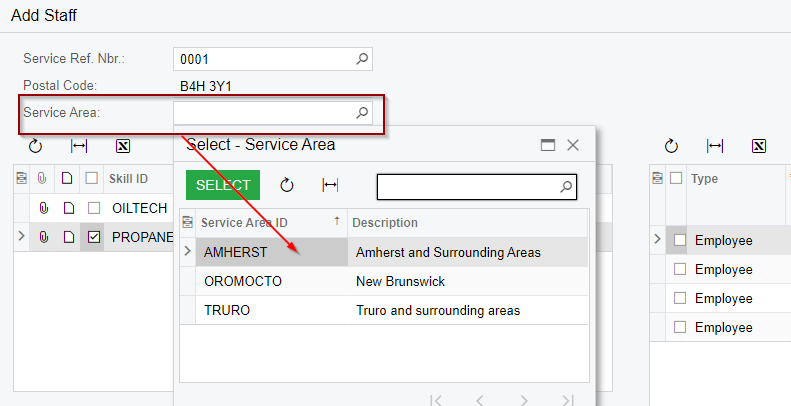
Task: Expand the AMHERST row arrow
Action: click(x=187, y=252)
